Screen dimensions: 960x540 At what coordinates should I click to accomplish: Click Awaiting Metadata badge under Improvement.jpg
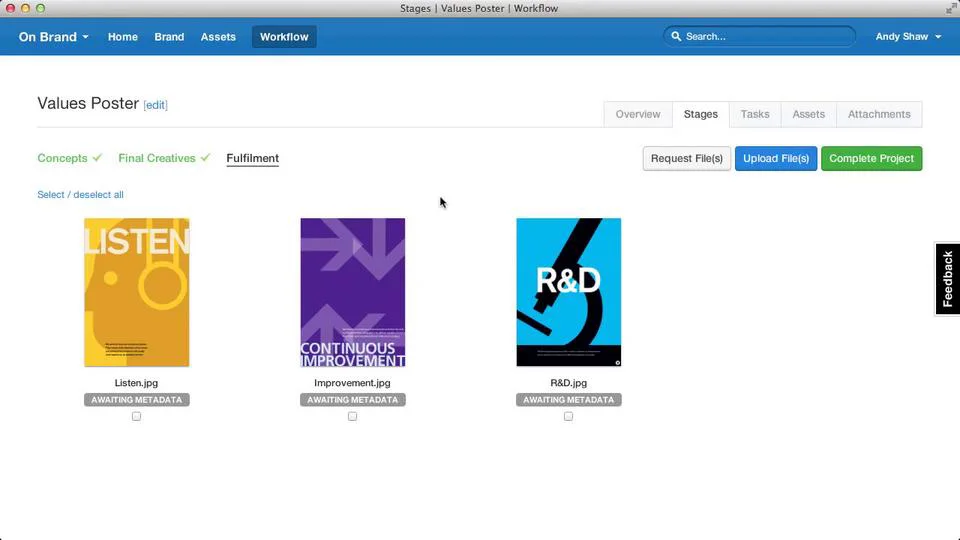[353, 400]
